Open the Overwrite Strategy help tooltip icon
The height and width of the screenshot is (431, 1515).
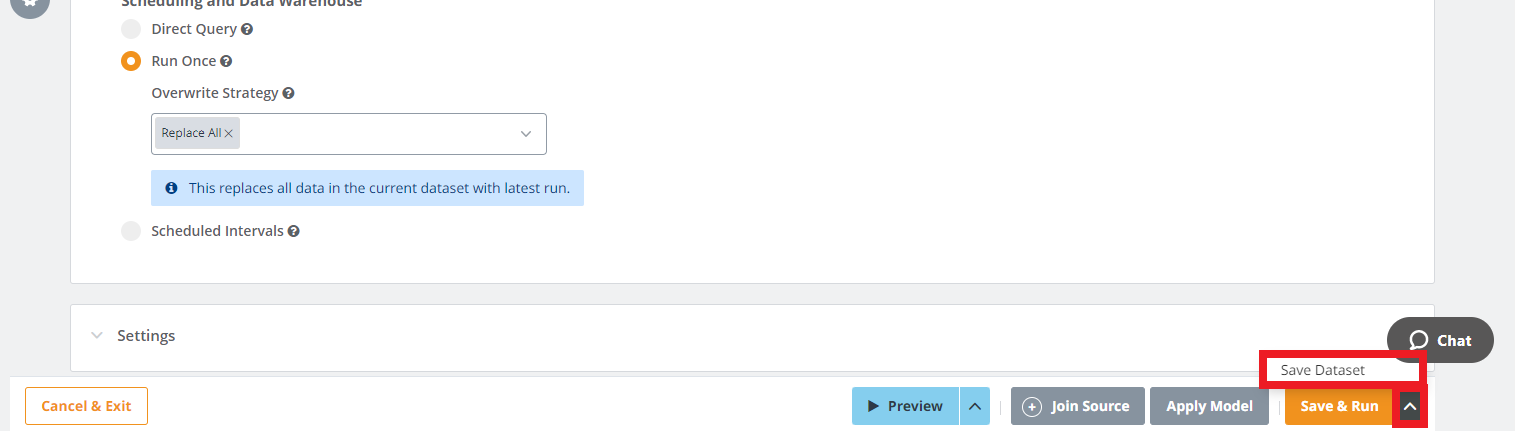click(288, 94)
